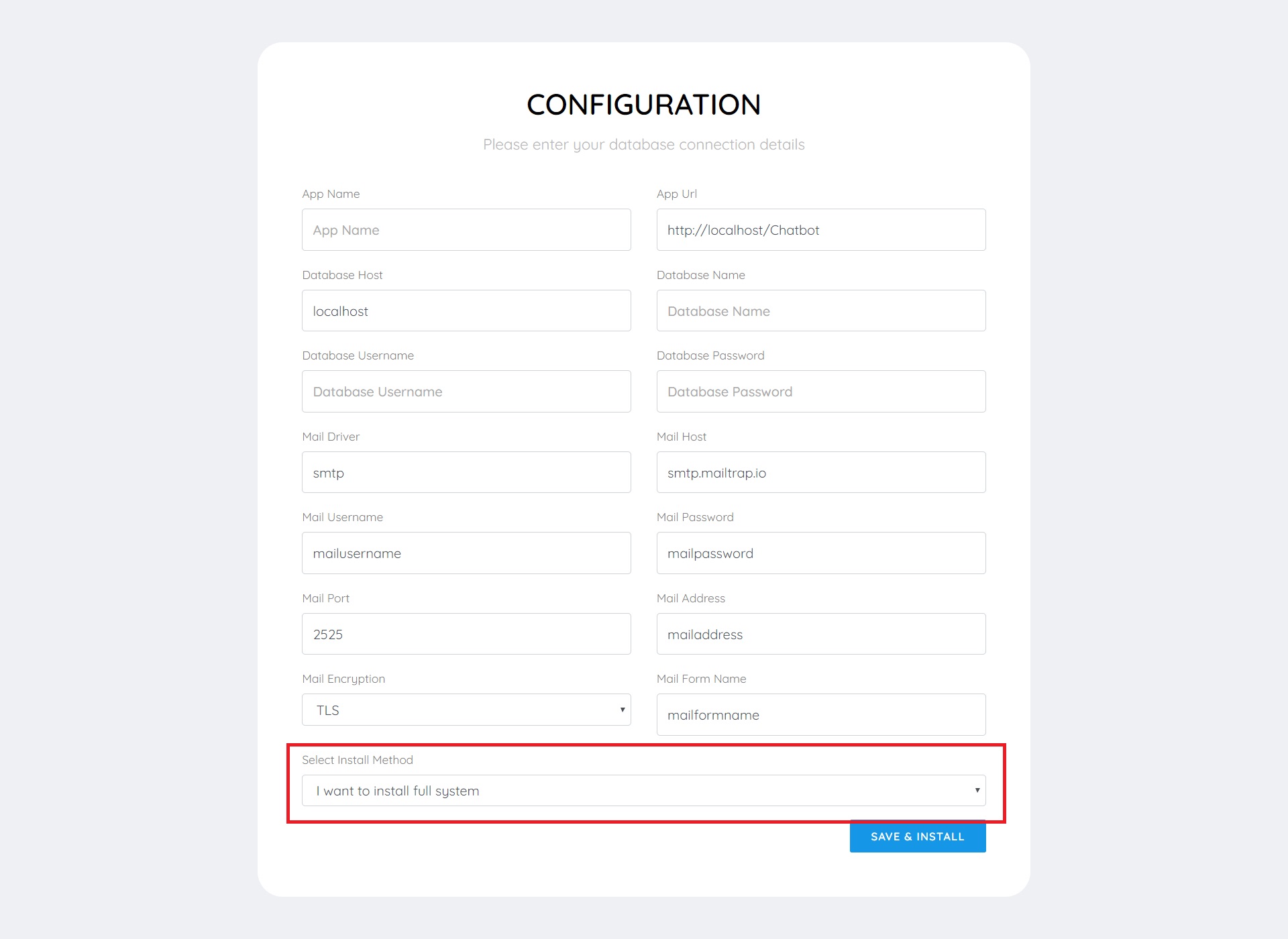Click the Database Password field
The width and height of the screenshot is (1288, 939).
821,392
